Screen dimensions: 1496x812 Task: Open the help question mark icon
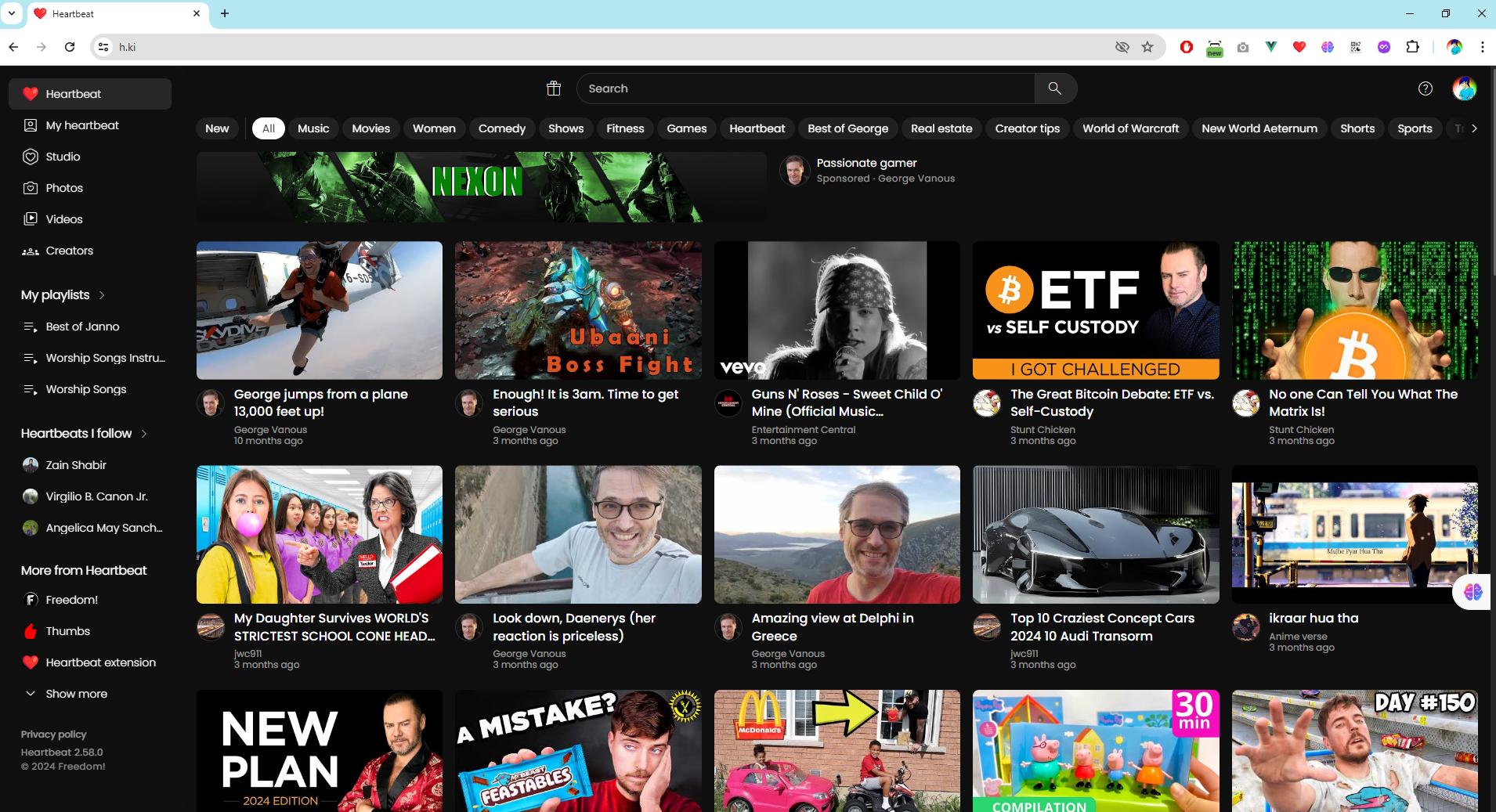[1426, 88]
